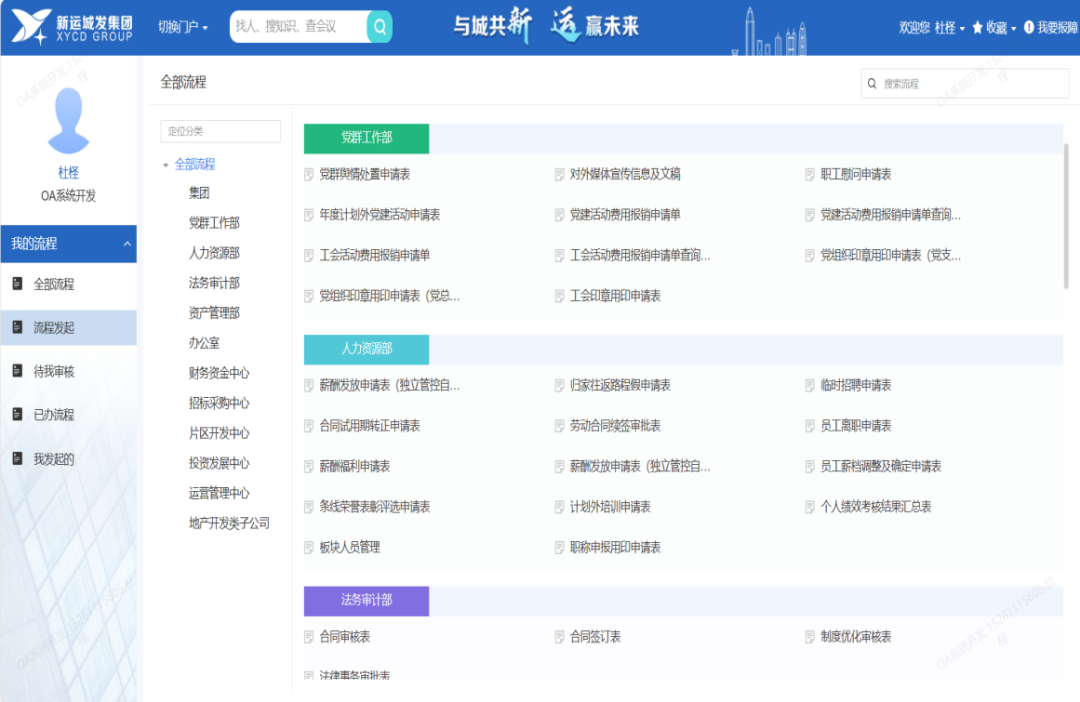Select 我发起的 in the sidebar

[68, 459]
